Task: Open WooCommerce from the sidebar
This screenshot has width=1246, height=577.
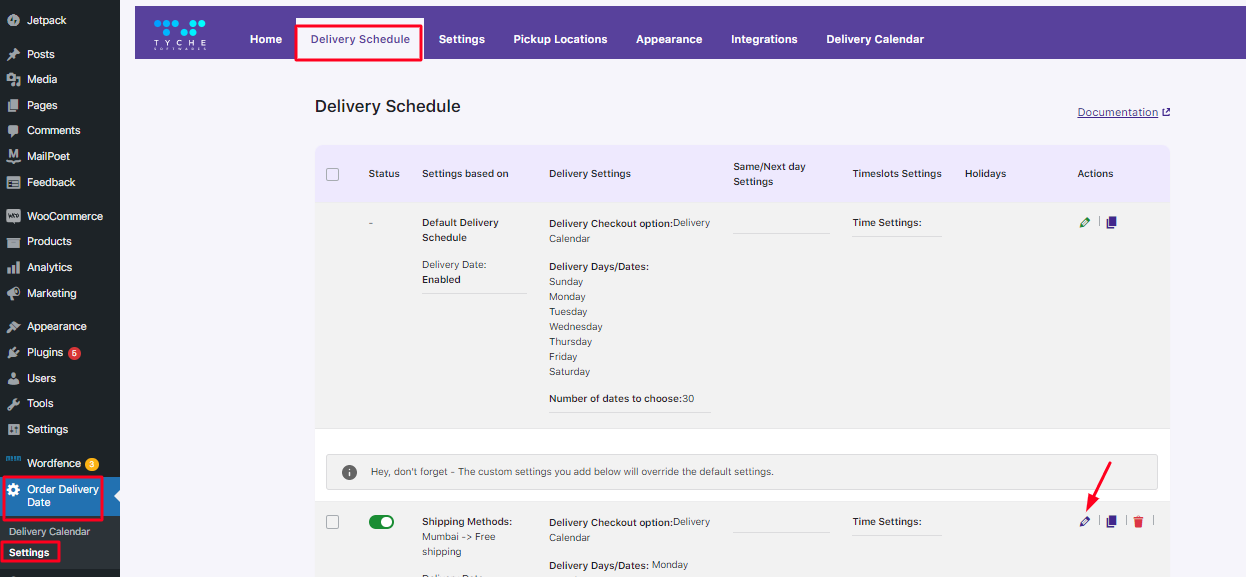Action: [x=64, y=216]
